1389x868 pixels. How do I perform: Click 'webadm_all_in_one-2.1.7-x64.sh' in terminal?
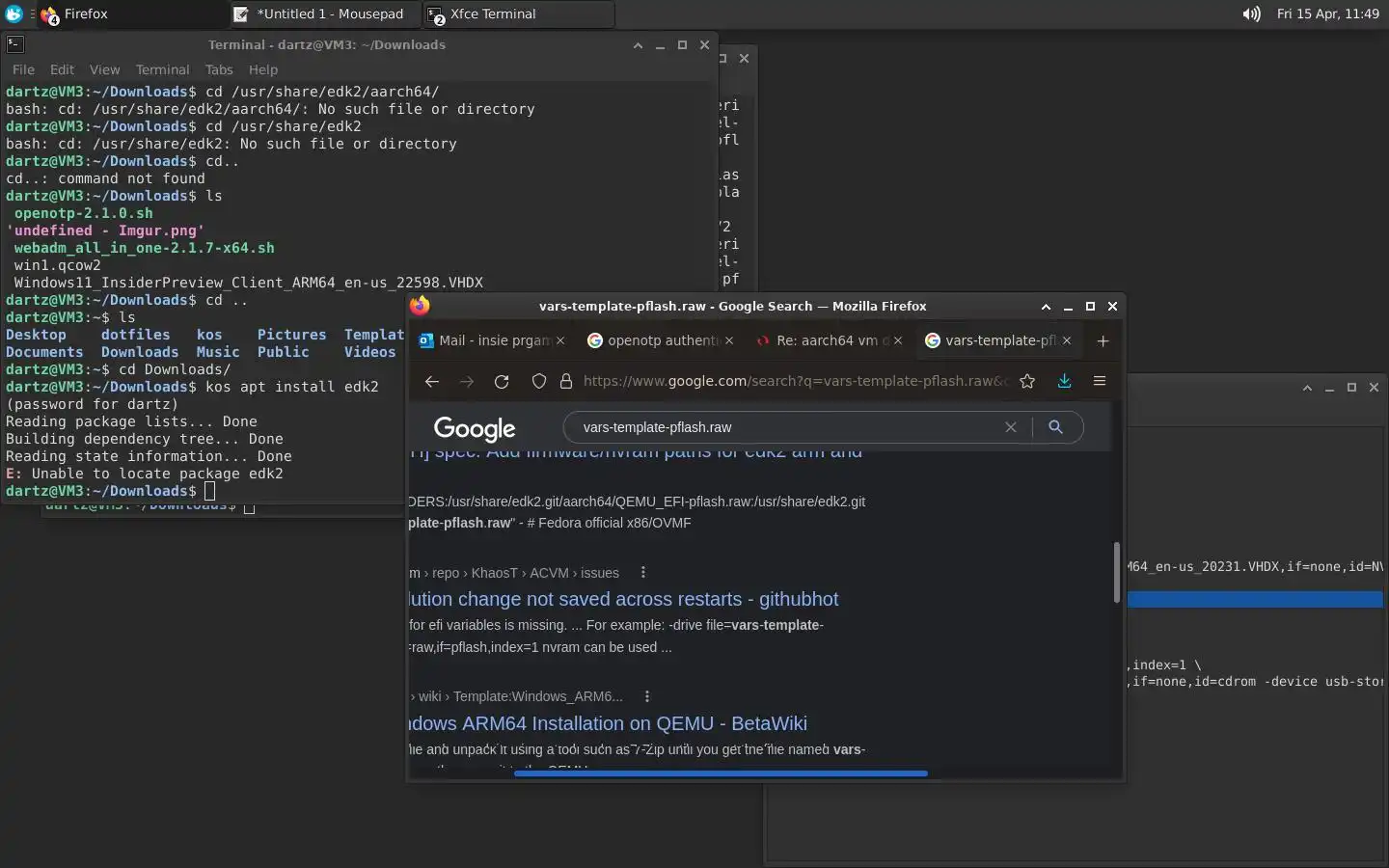click(144, 248)
